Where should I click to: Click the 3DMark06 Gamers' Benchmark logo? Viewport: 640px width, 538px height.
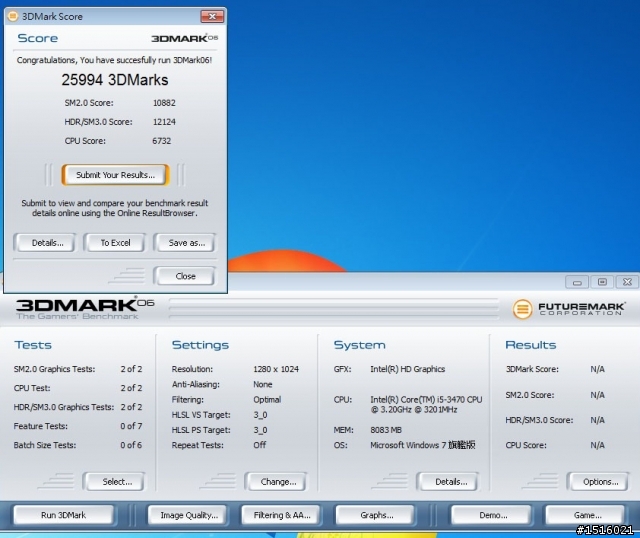(x=85, y=309)
